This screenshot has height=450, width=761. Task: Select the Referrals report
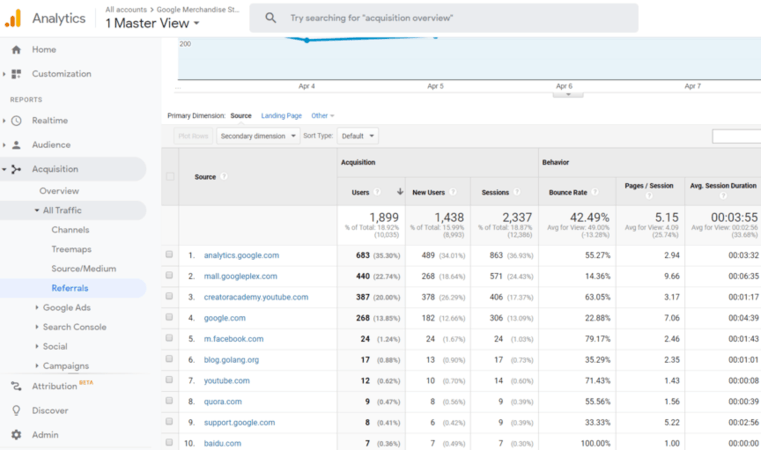tap(70, 288)
